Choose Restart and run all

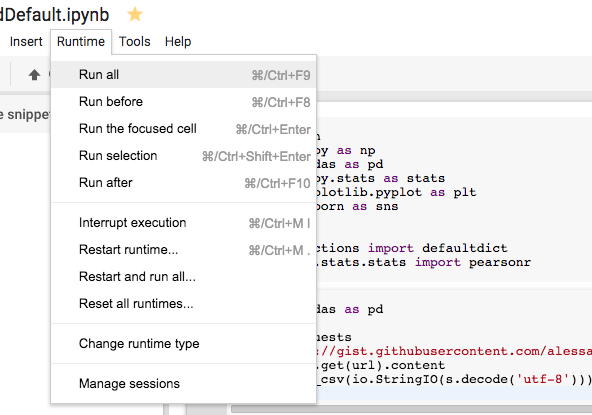pos(183,277)
